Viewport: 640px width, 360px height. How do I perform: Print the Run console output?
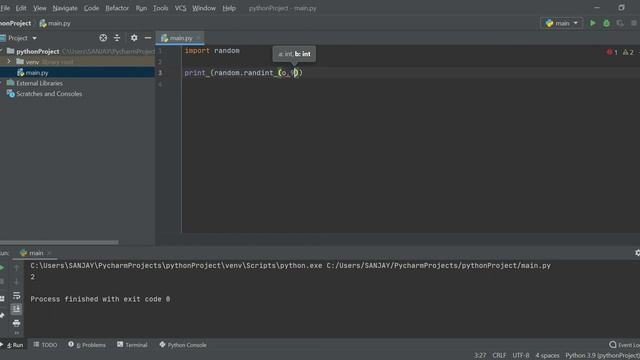tap(16, 323)
